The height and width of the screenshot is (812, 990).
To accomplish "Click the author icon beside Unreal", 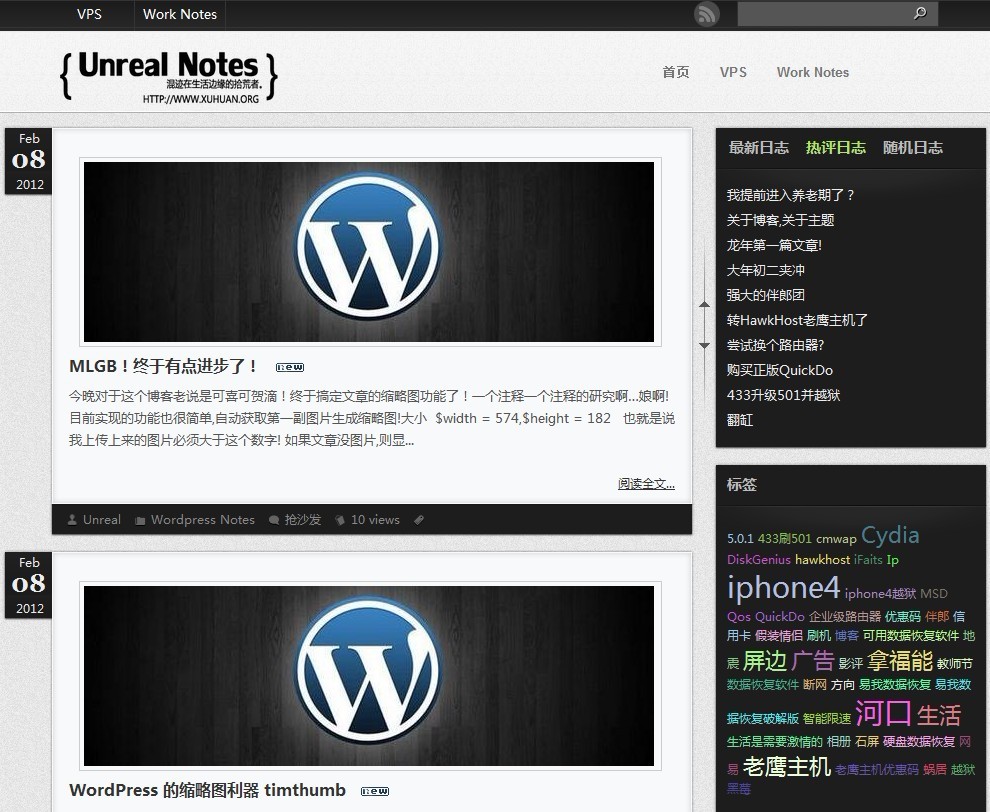I will [72, 520].
